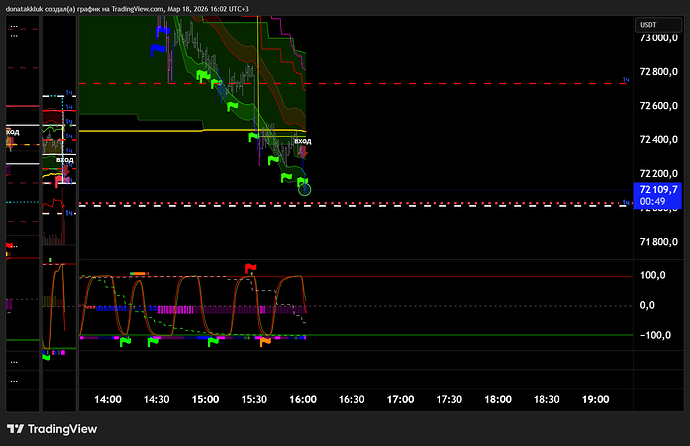Click the 00:49 candle countdown timer
This screenshot has width=690, height=446.
tap(653, 201)
